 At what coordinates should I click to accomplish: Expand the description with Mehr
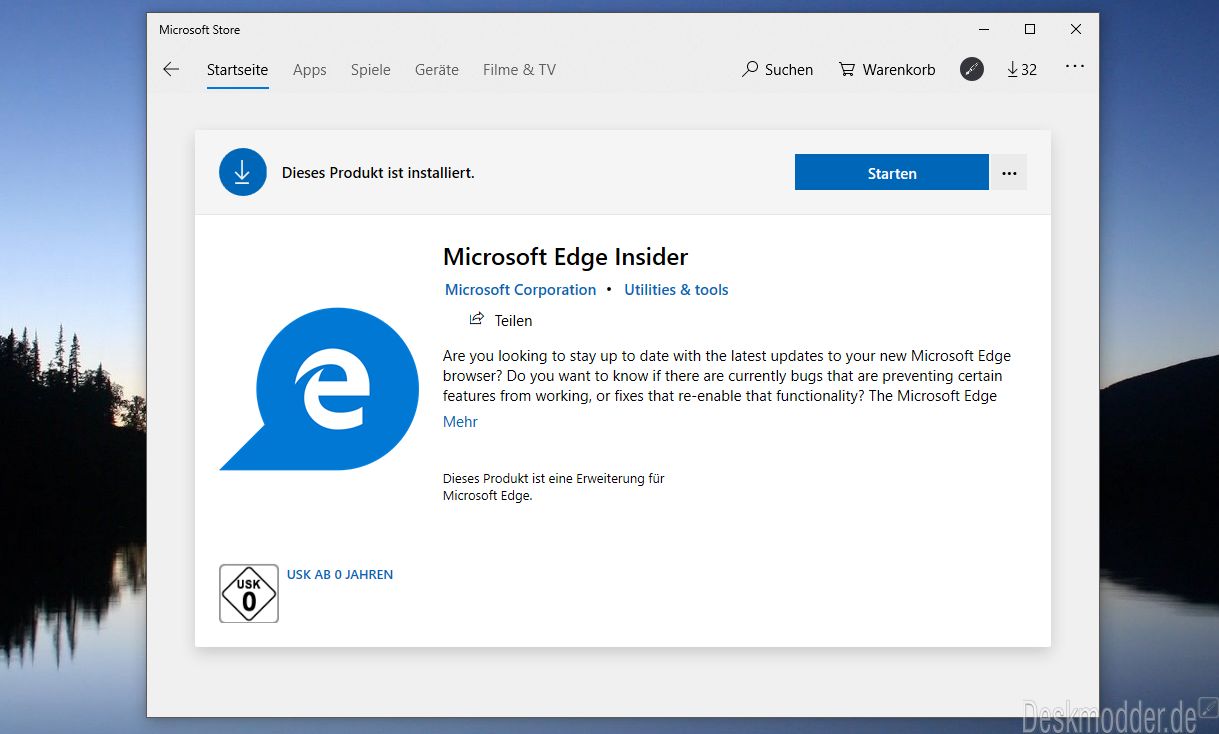pos(460,422)
